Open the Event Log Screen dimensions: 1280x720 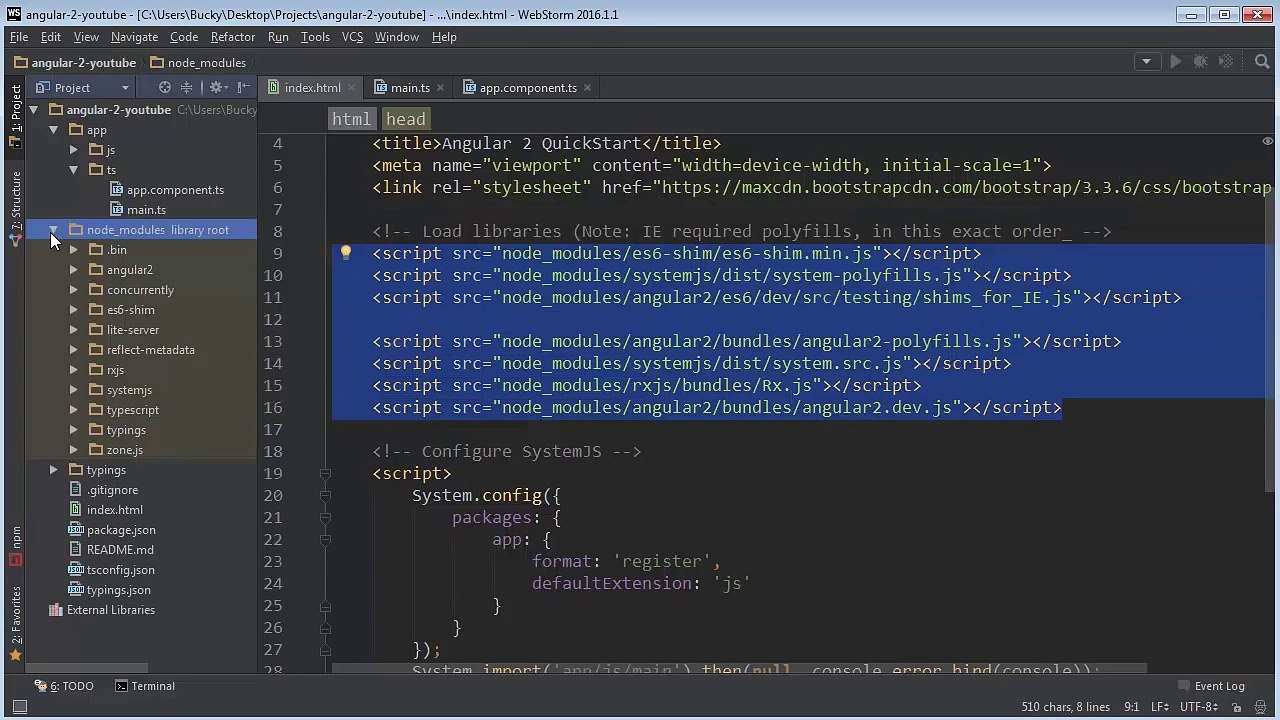[1211, 686]
